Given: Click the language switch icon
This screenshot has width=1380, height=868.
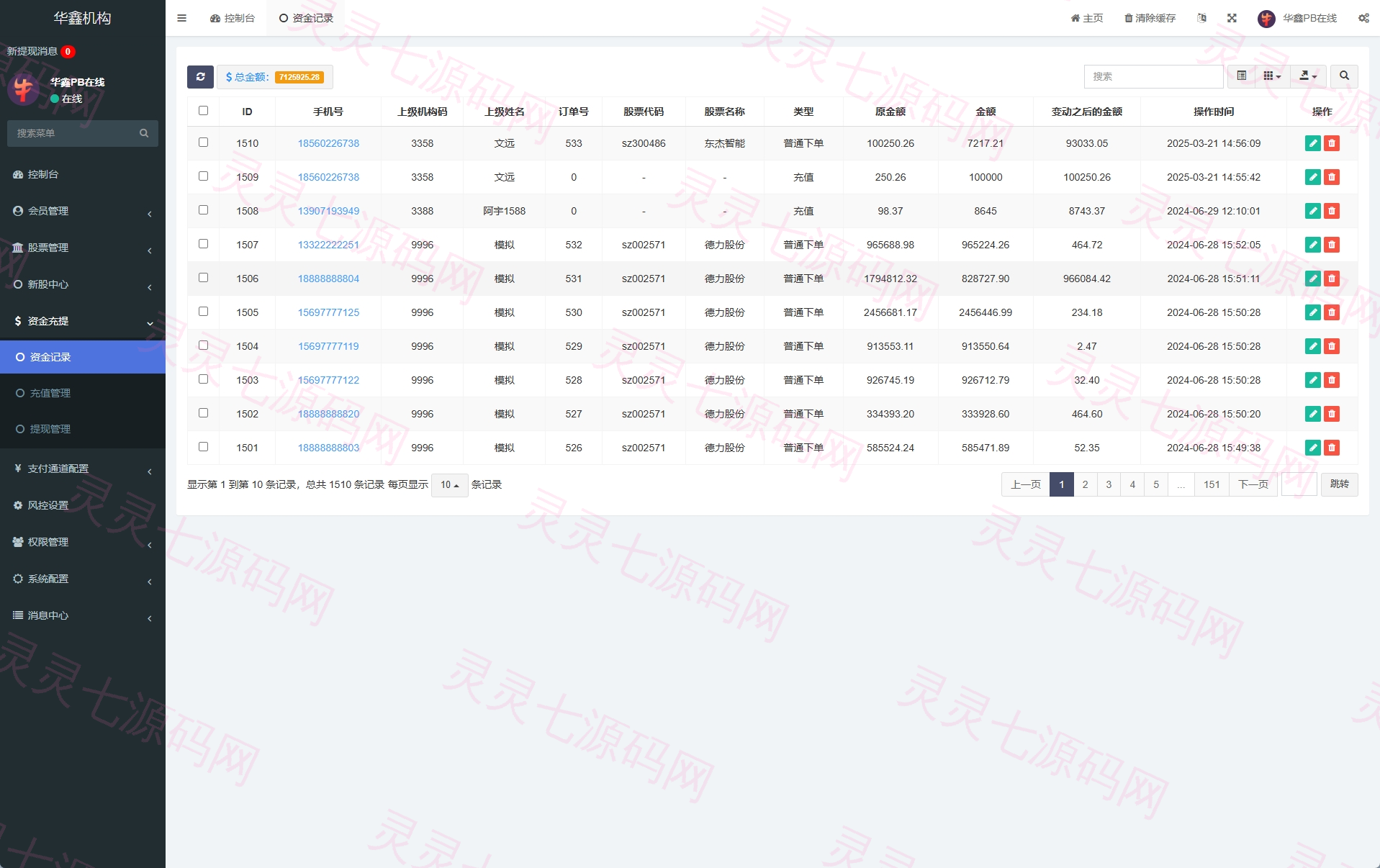Looking at the screenshot, I should pos(1201,18).
